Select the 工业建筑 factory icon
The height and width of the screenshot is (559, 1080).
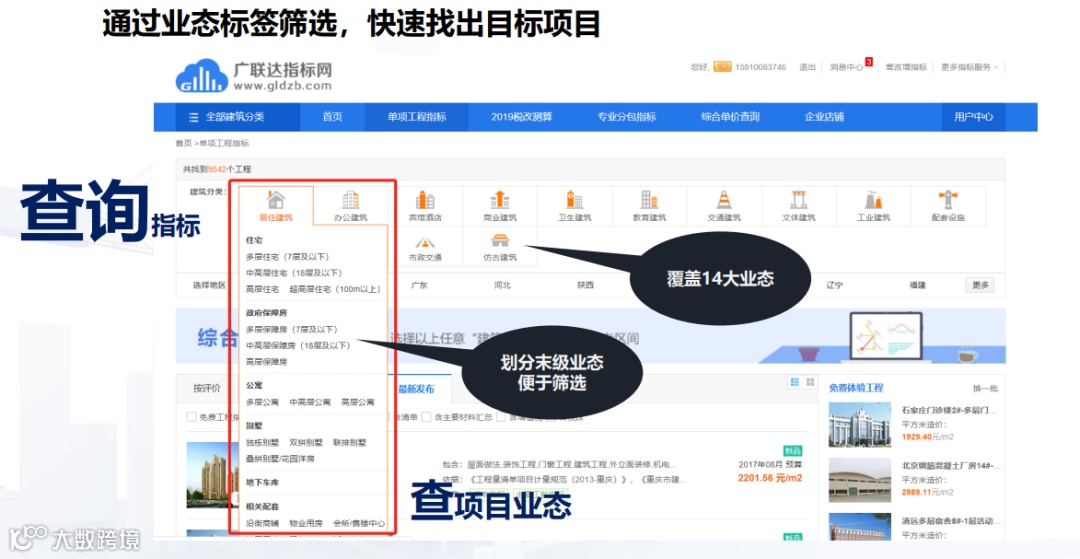coord(873,200)
